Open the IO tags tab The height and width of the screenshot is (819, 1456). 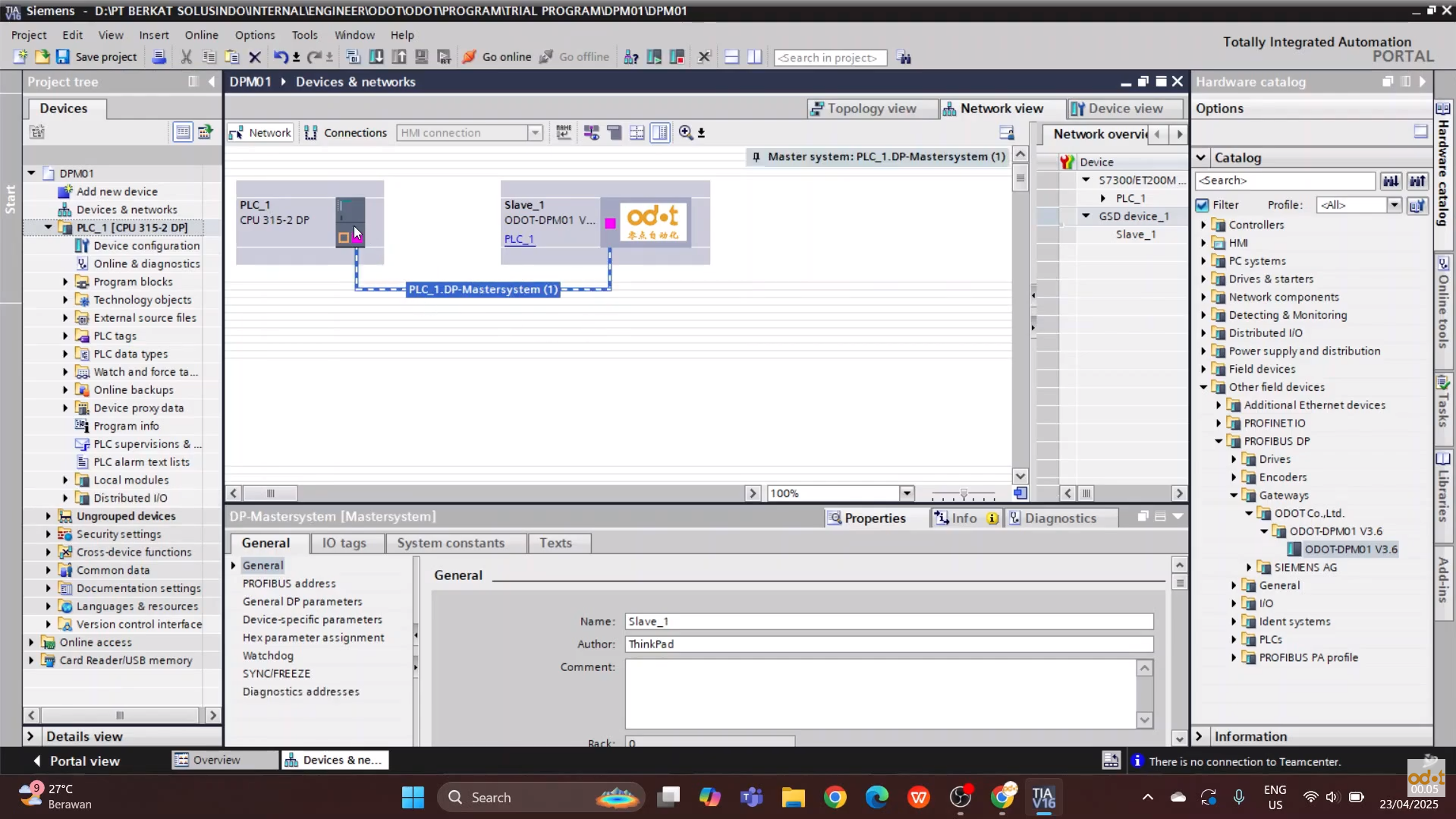(344, 543)
